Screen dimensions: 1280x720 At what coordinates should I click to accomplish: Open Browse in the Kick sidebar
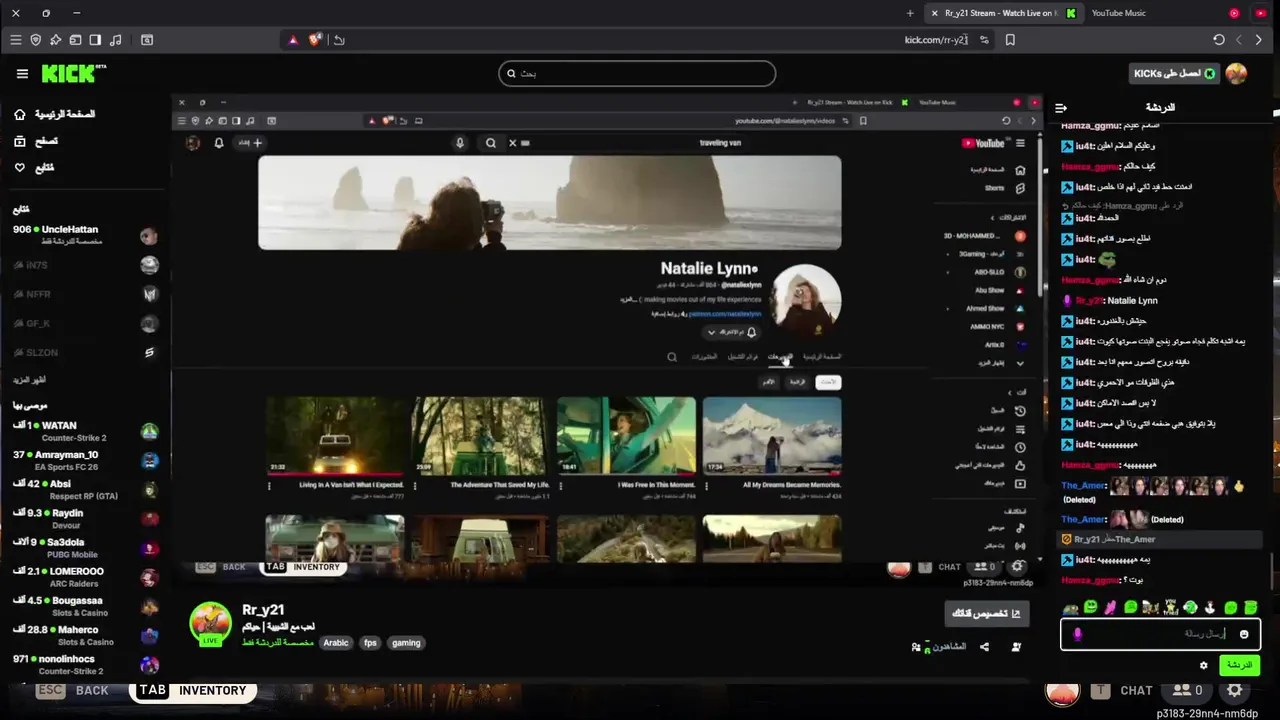coord(35,141)
